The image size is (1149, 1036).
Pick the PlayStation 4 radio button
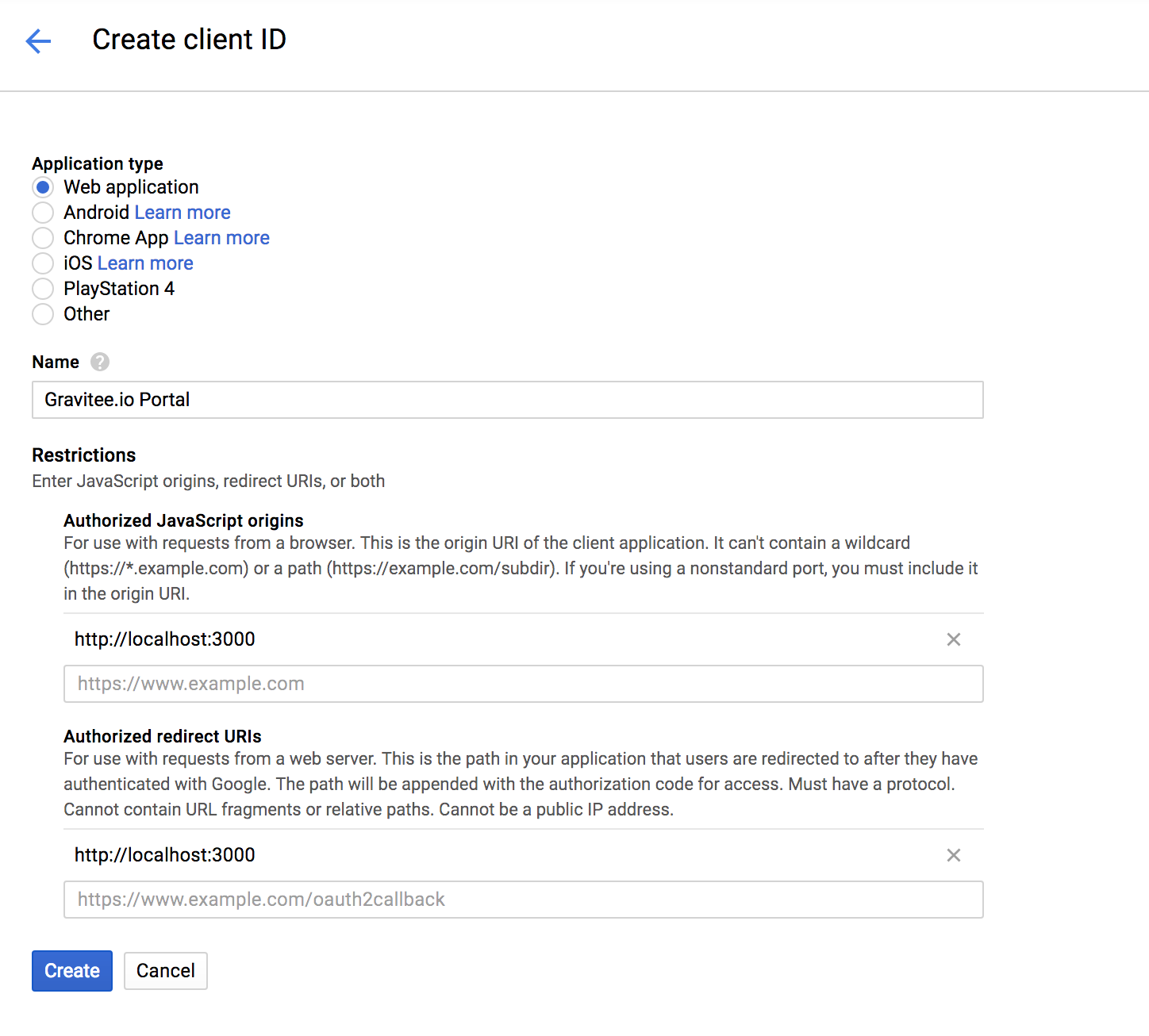[x=43, y=289]
